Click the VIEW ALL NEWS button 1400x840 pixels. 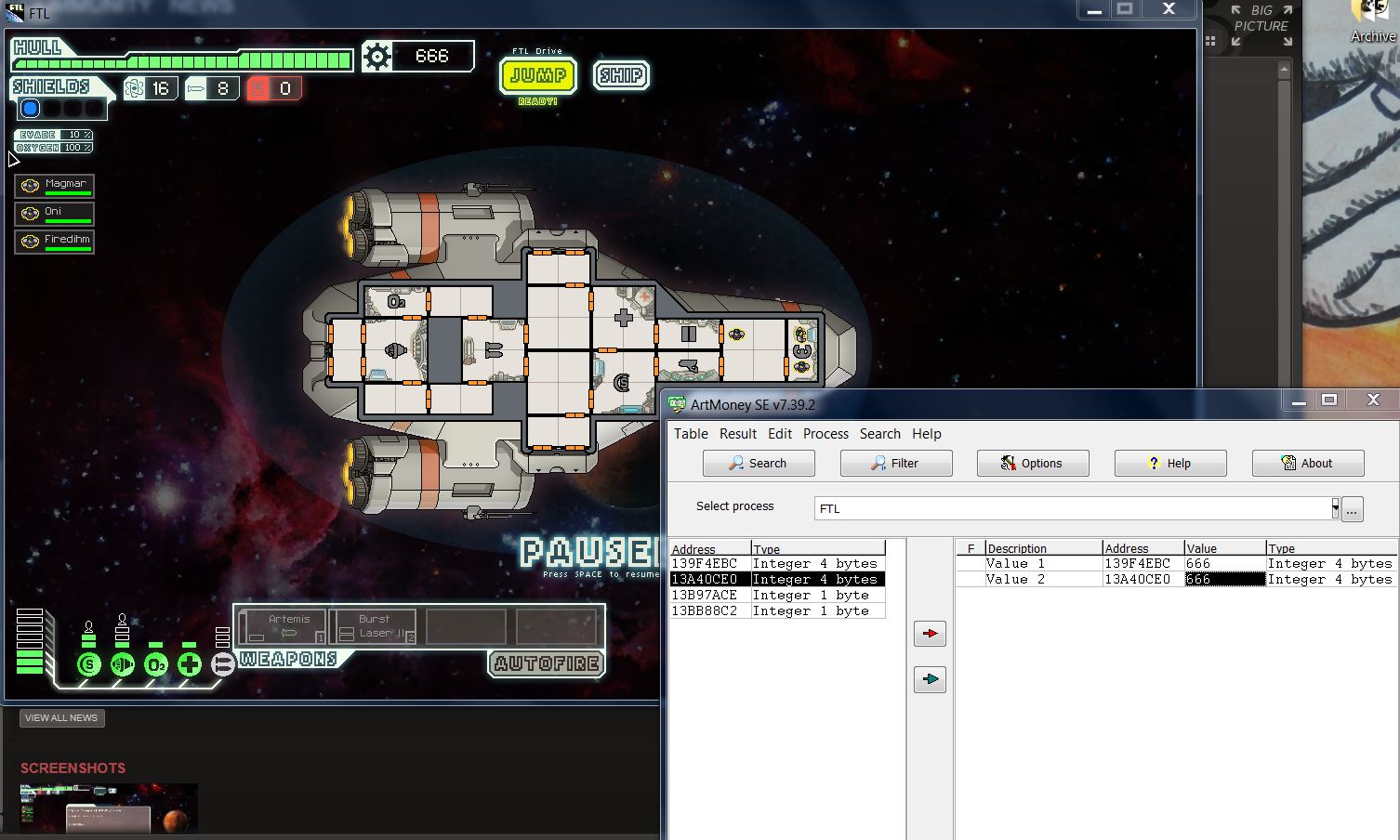(61, 718)
